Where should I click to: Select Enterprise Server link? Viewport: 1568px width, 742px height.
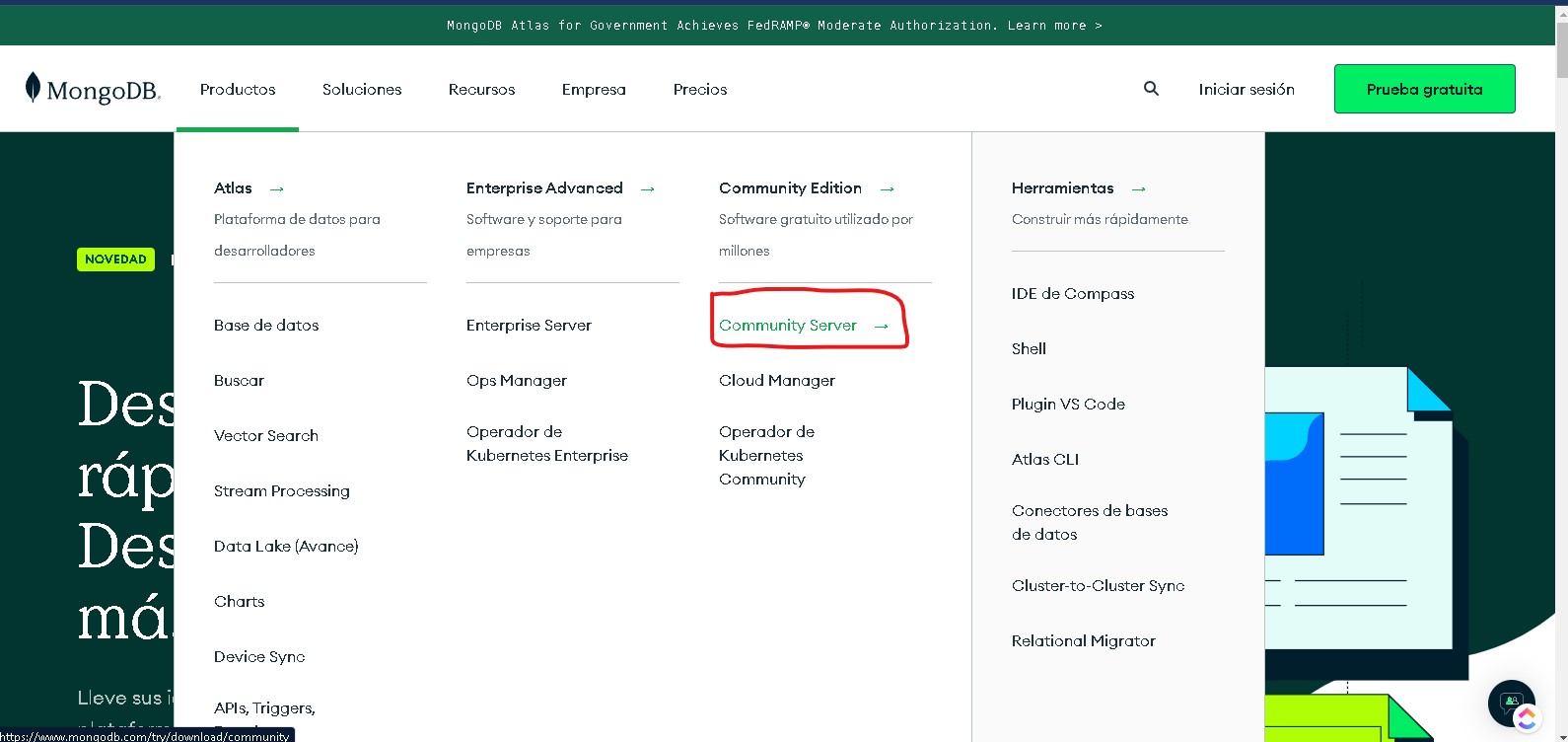coord(529,326)
